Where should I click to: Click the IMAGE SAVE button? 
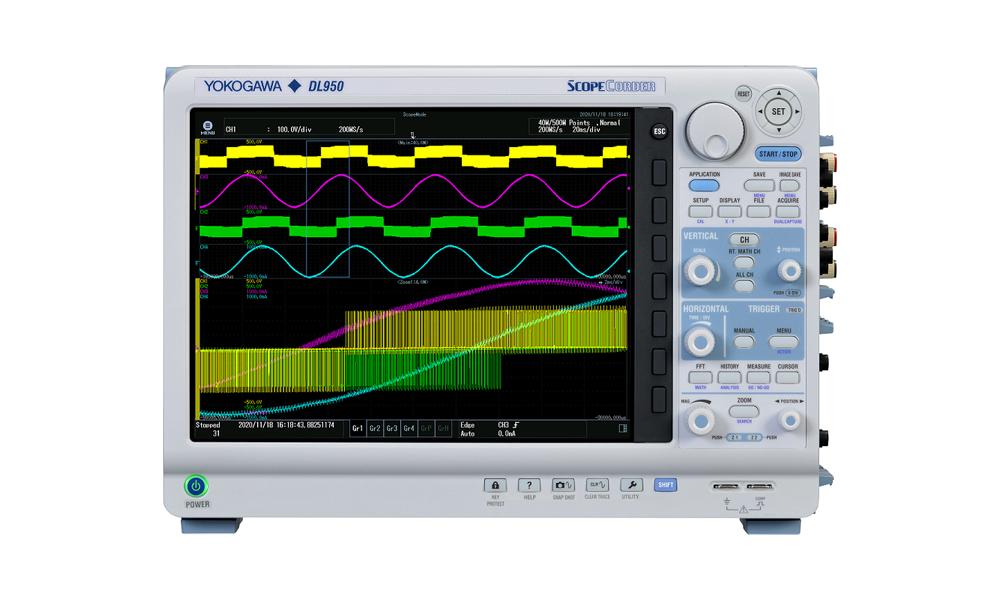pos(790,186)
